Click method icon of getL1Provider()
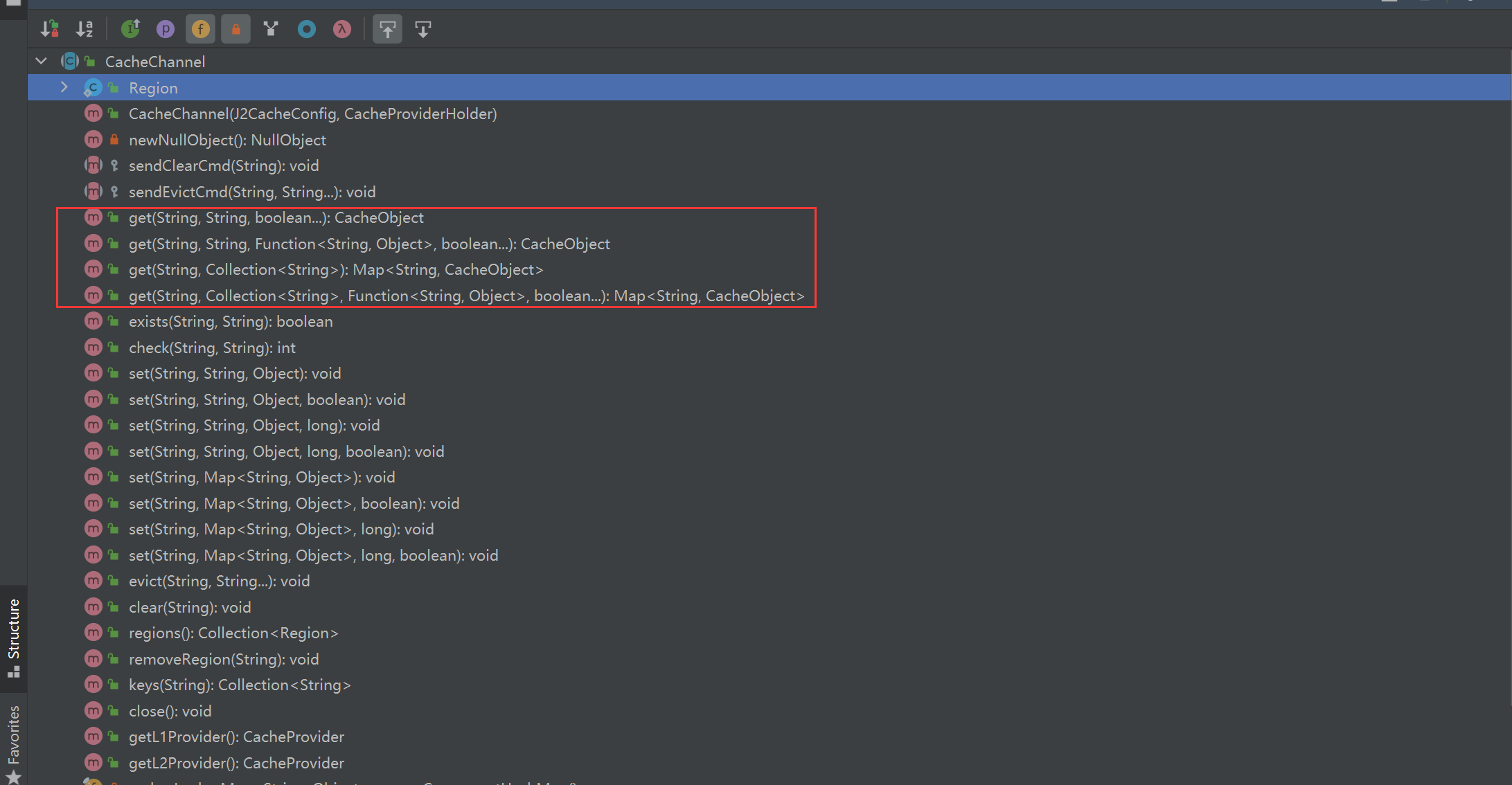This screenshot has width=1512, height=785. [x=93, y=737]
